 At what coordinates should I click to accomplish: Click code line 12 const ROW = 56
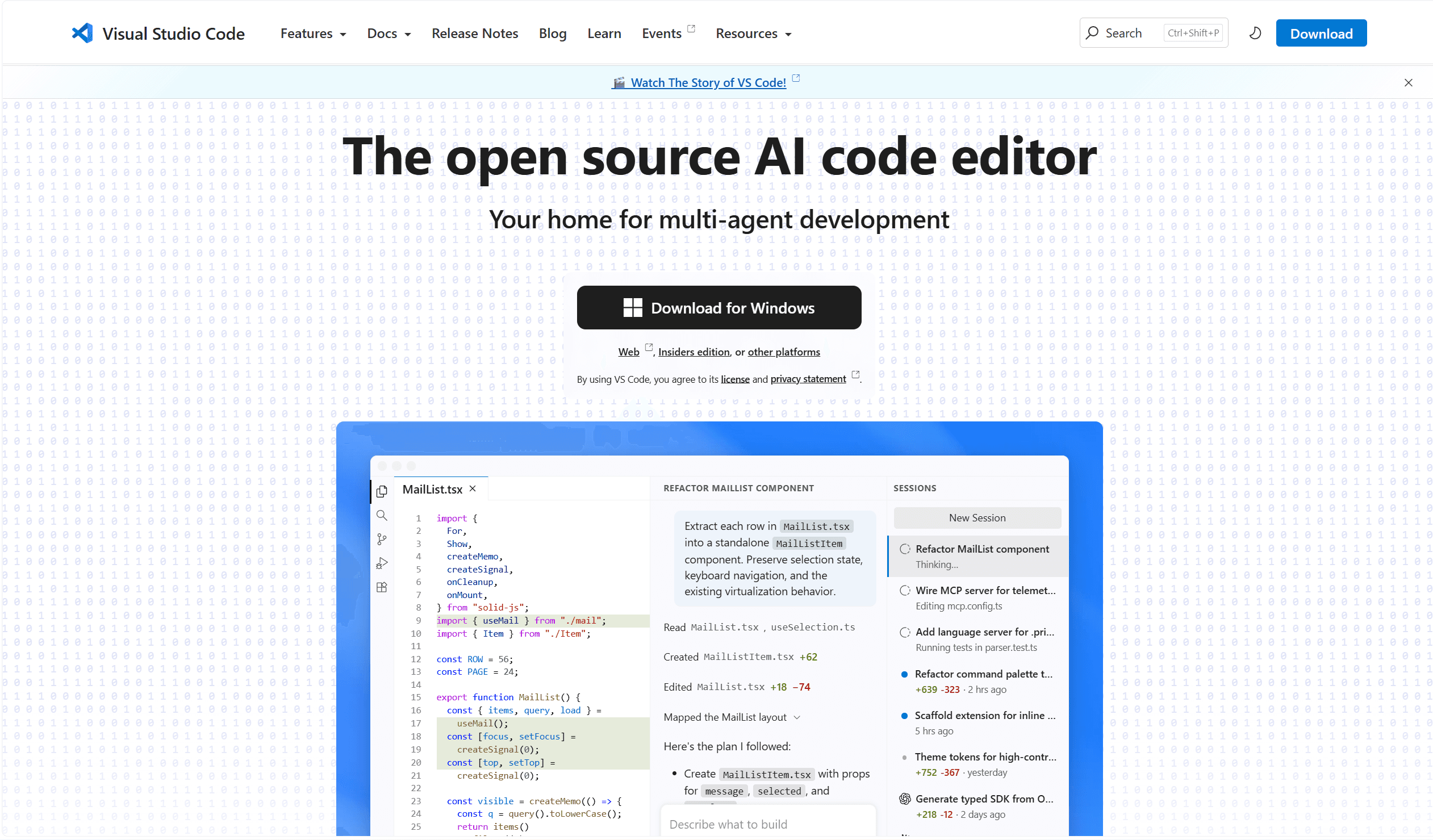[x=474, y=659]
